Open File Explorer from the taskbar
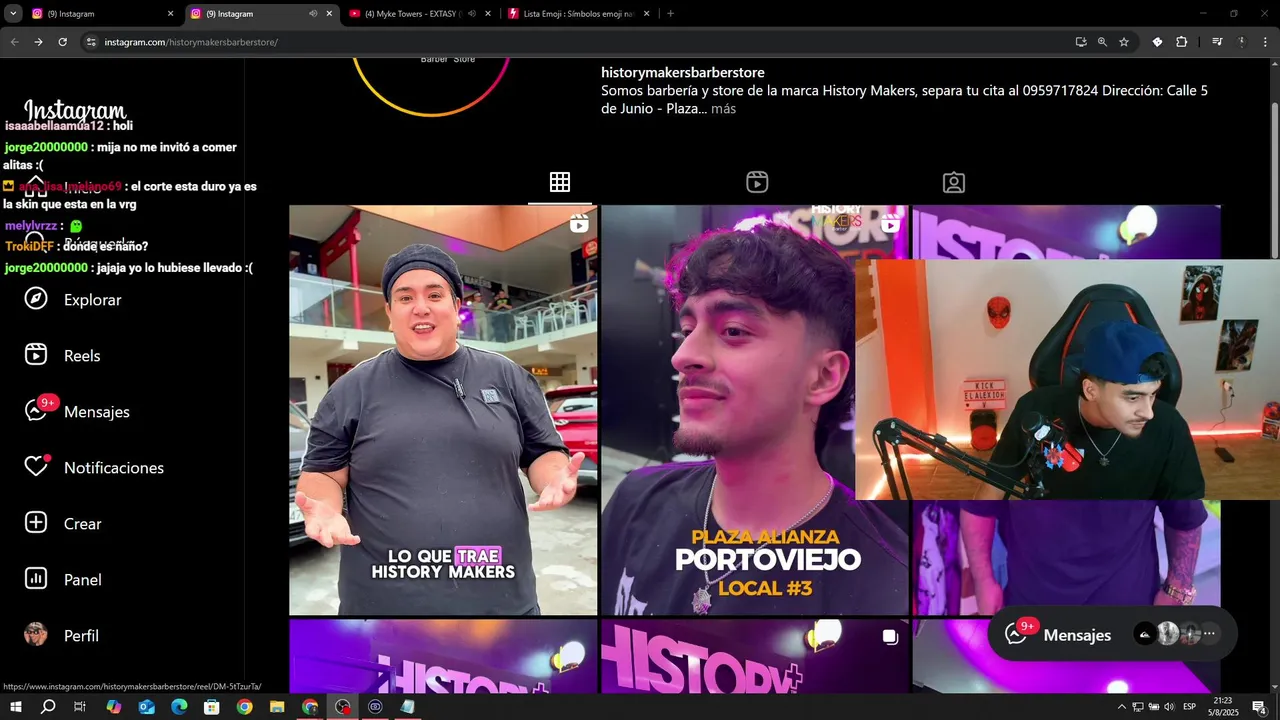 pyautogui.click(x=277, y=707)
